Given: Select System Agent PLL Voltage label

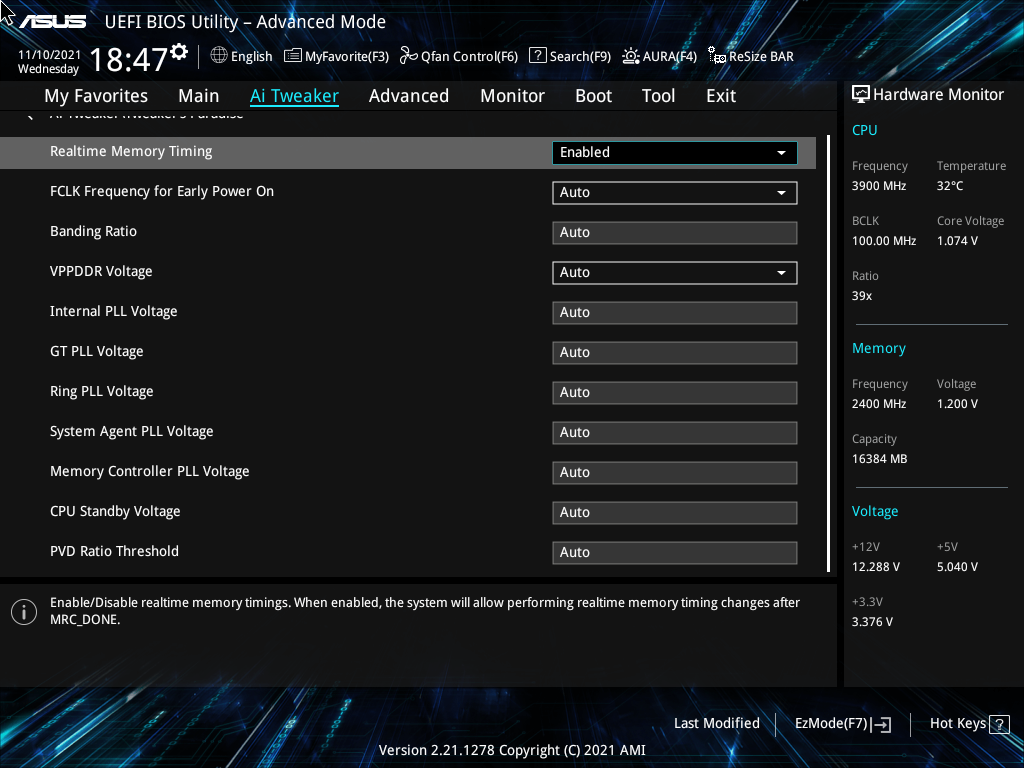Looking at the screenshot, I should coord(132,431).
